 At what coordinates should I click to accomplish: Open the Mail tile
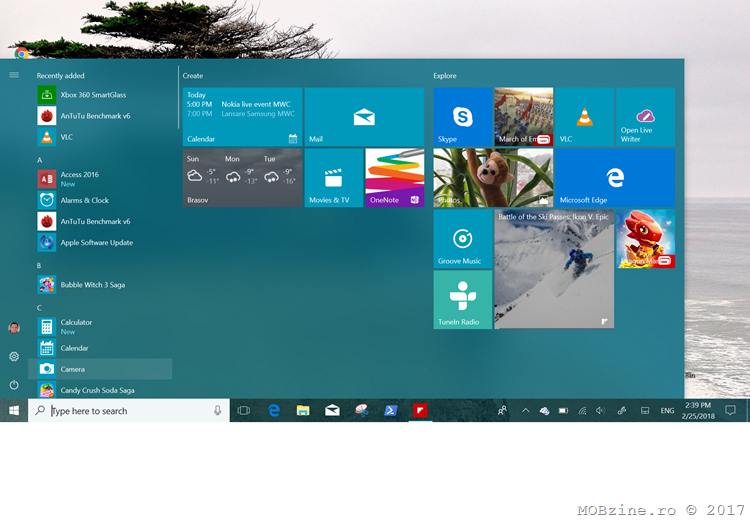(x=364, y=117)
